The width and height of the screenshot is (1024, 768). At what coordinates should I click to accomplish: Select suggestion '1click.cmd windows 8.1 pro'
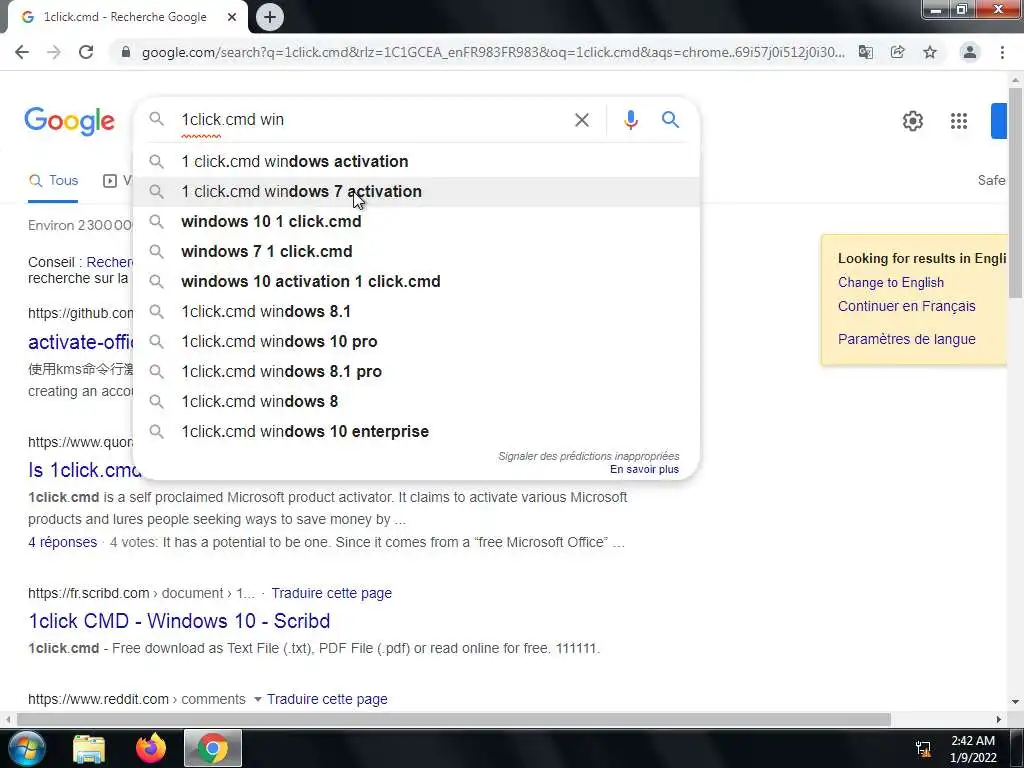[416, 372]
